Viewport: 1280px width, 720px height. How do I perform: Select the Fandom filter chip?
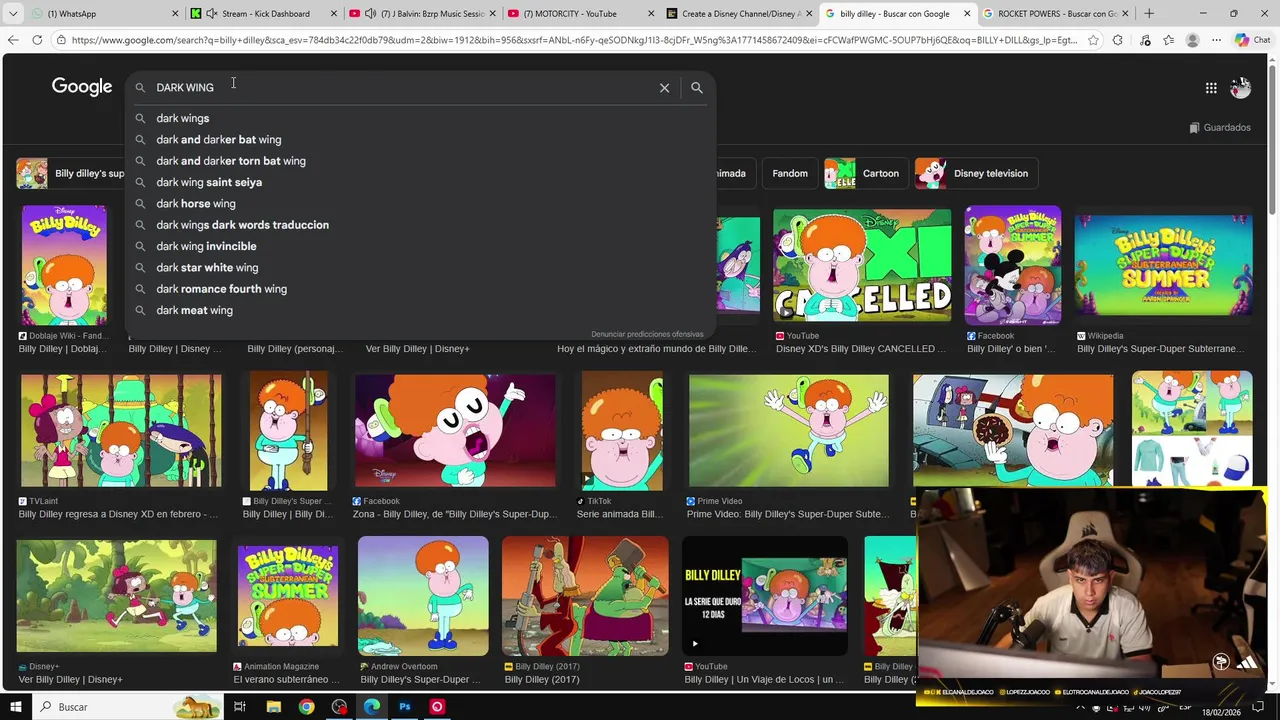click(x=790, y=173)
